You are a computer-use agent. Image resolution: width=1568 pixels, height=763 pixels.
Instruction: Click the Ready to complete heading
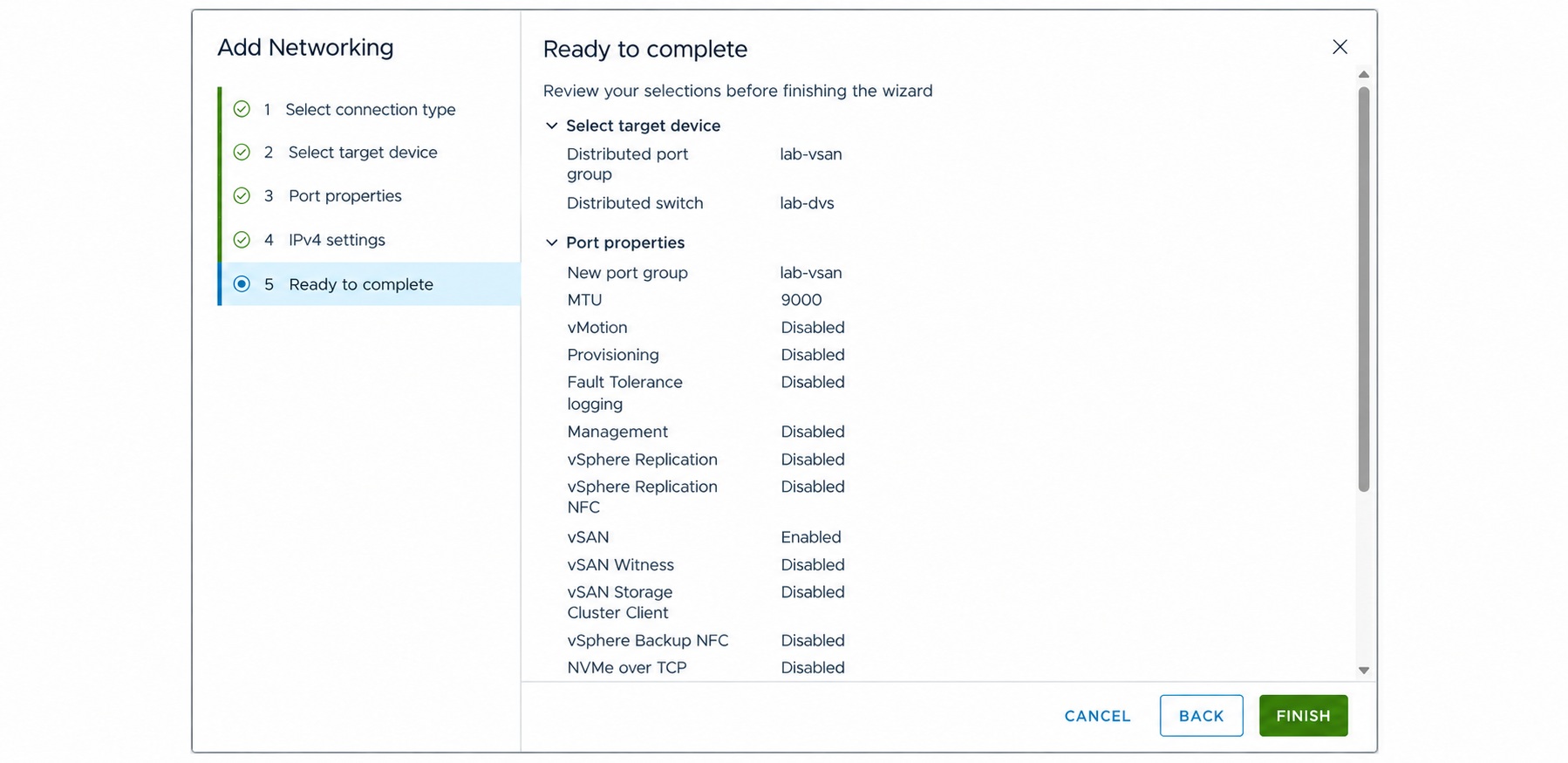[x=644, y=49]
